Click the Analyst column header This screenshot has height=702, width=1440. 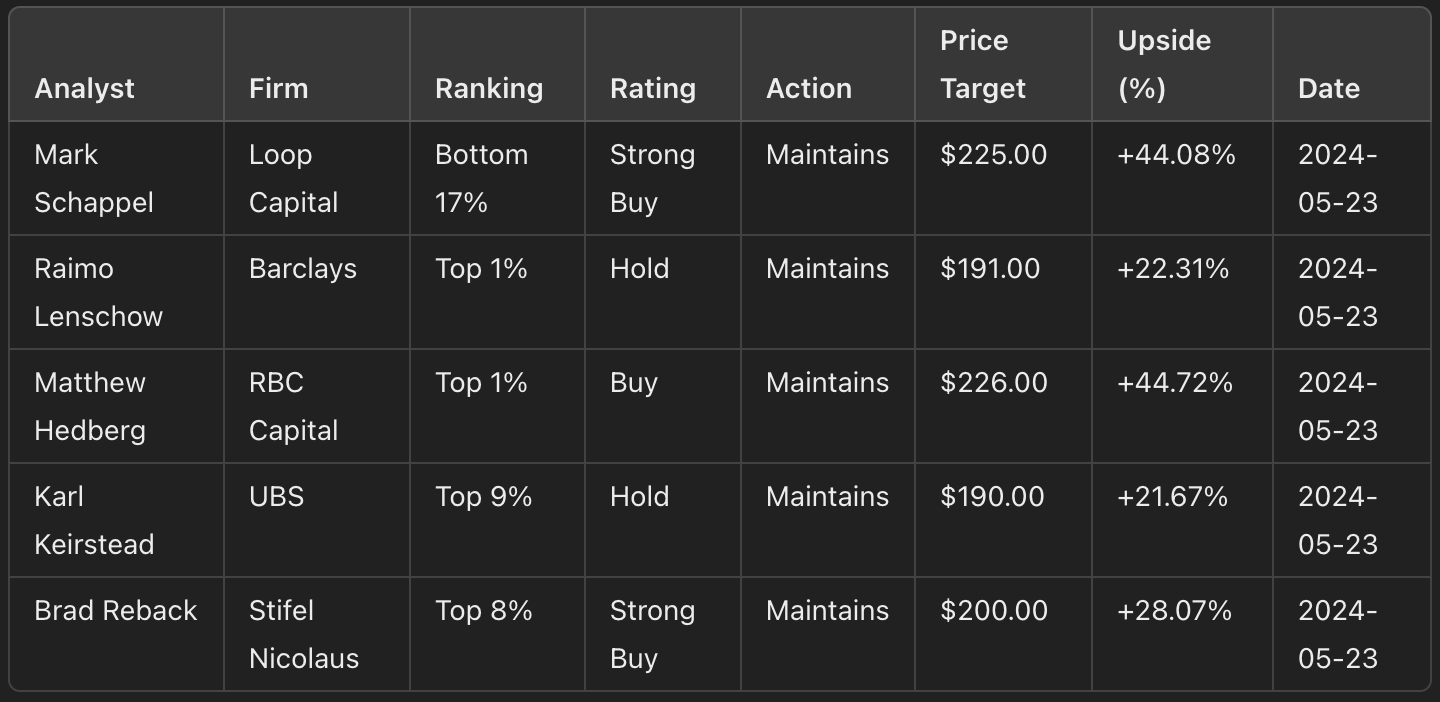pos(84,88)
